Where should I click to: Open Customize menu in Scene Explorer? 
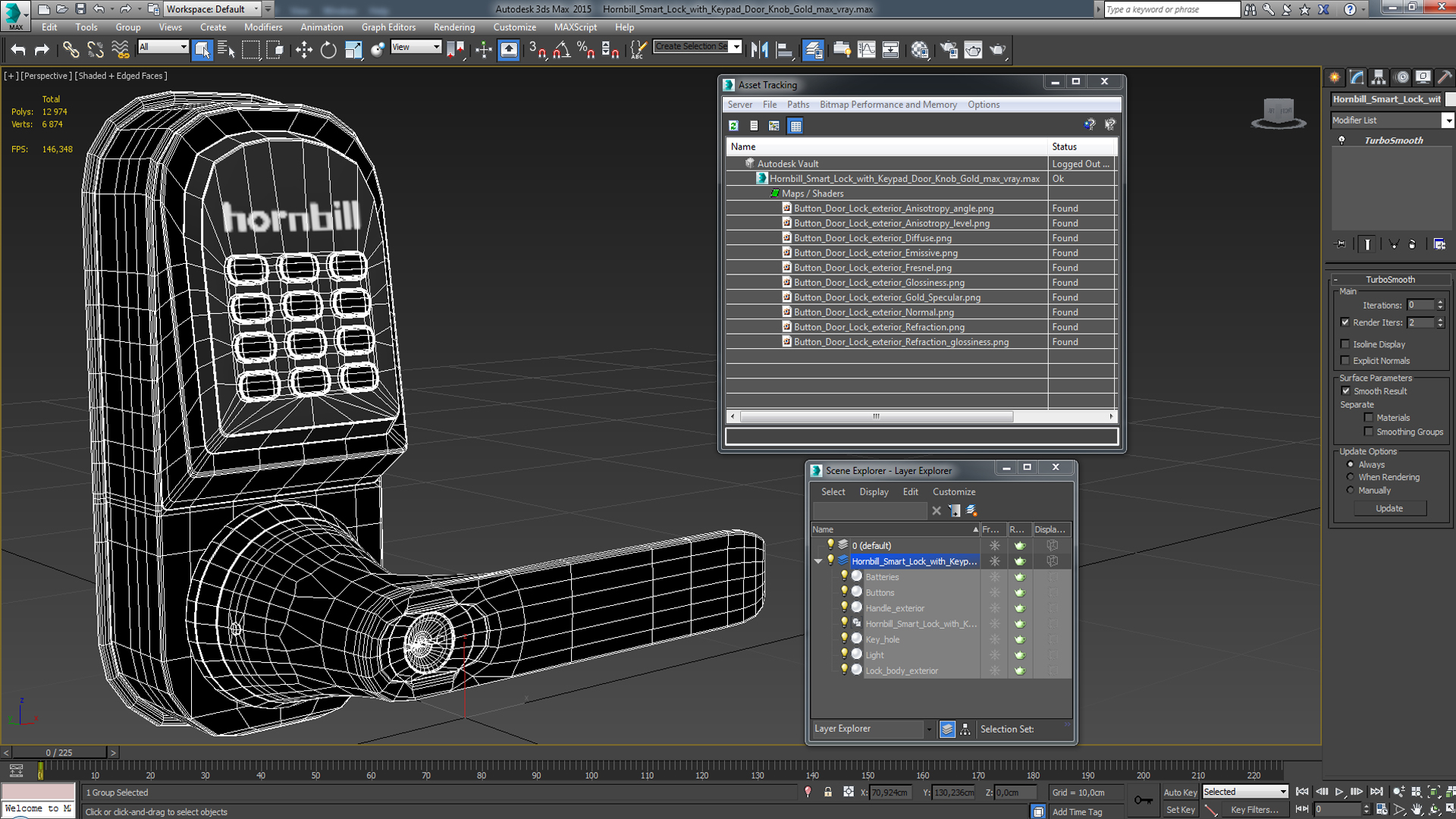(x=954, y=492)
